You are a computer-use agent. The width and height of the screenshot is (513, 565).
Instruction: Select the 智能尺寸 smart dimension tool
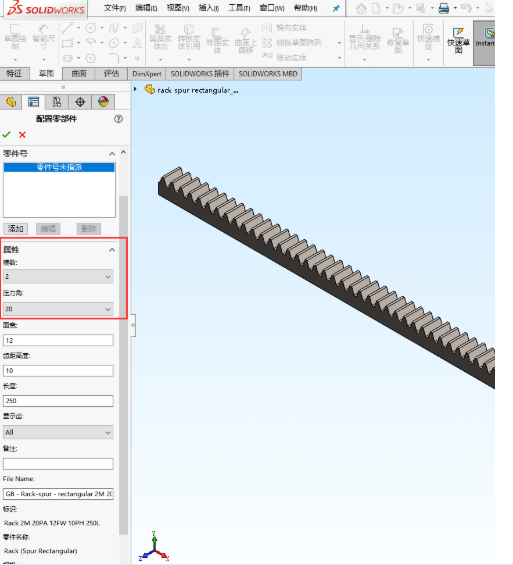(44, 38)
